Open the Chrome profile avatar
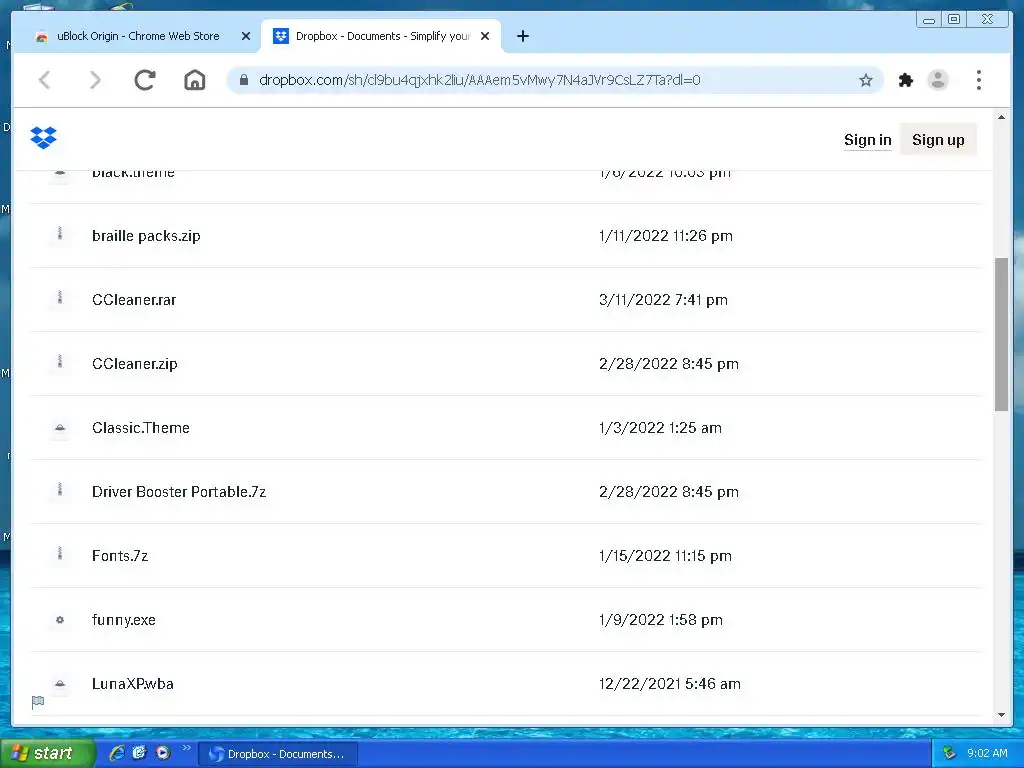 point(938,80)
